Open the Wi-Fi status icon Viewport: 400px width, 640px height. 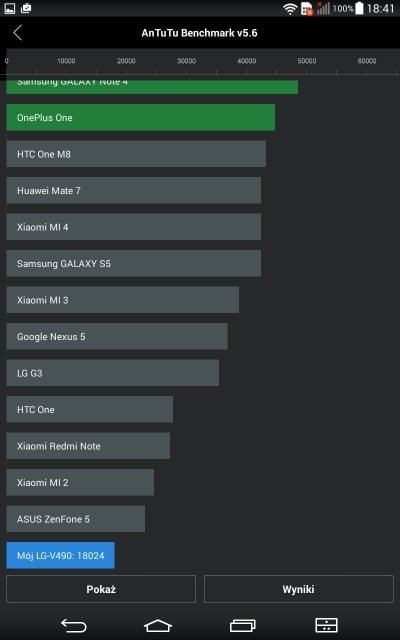pyautogui.click(x=290, y=9)
